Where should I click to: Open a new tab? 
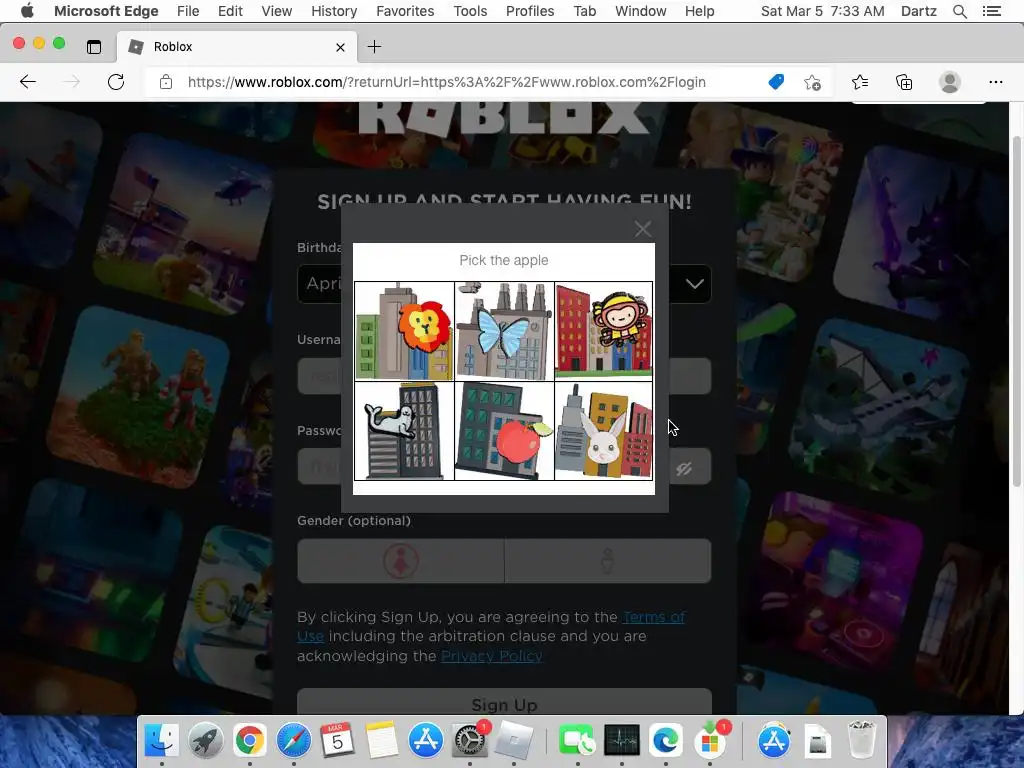(x=374, y=47)
